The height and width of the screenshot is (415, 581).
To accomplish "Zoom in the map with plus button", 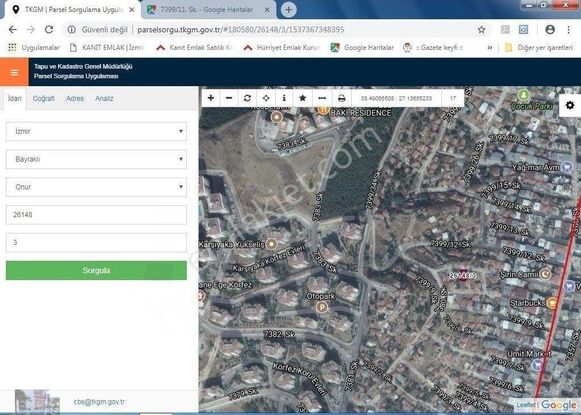I will point(211,98).
